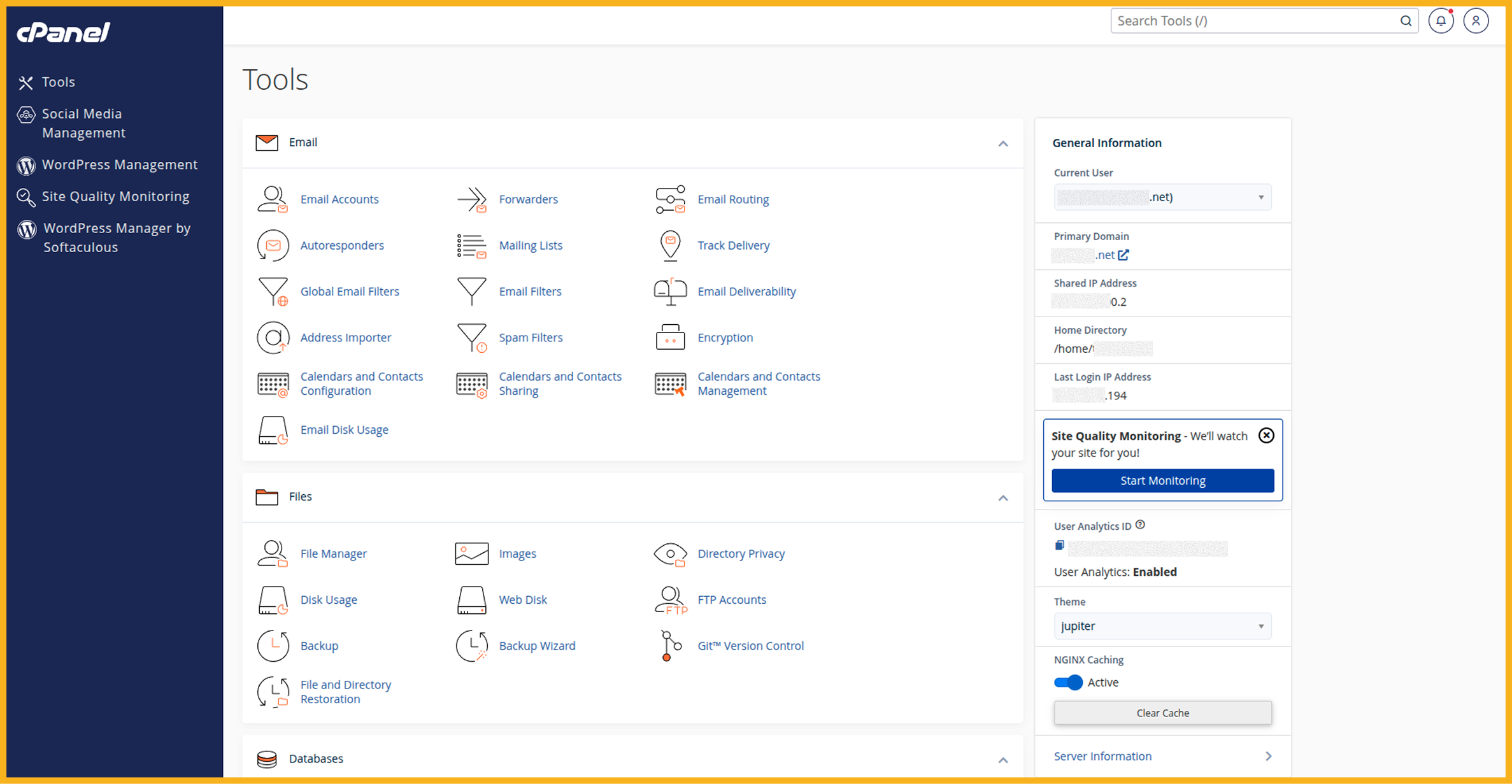This screenshot has width=1512, height=784.
Task: Open the Theme dropdown showing jupiter
Action: point(1162,626)
